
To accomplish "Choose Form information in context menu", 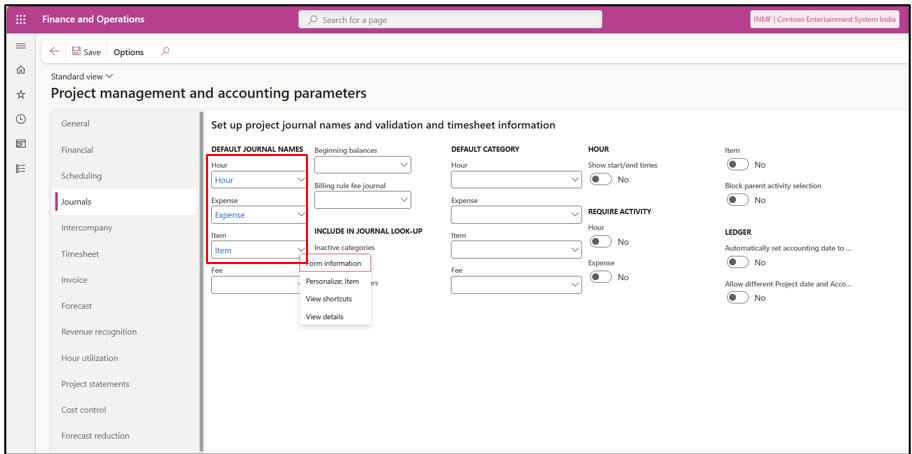I will pyautogui.click(x=335, y=263).
